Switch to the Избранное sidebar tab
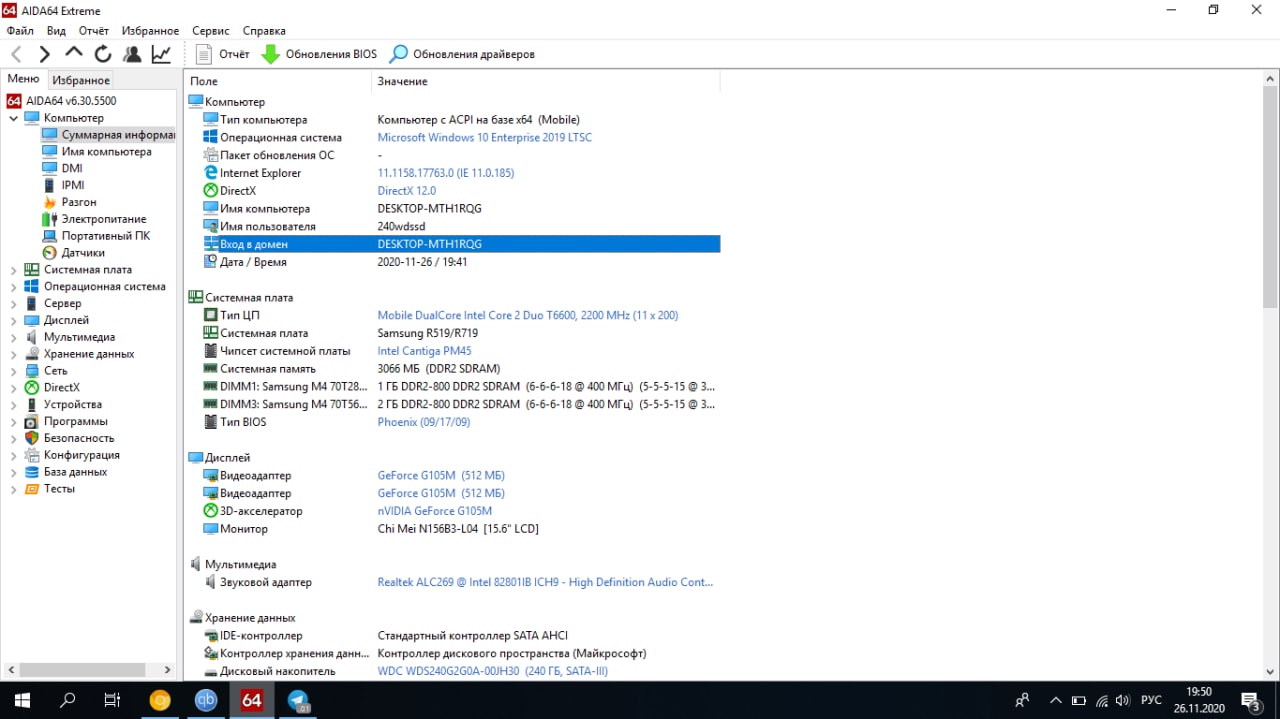The width and height of the screenshot is (1280, 719). coord(81,80)
